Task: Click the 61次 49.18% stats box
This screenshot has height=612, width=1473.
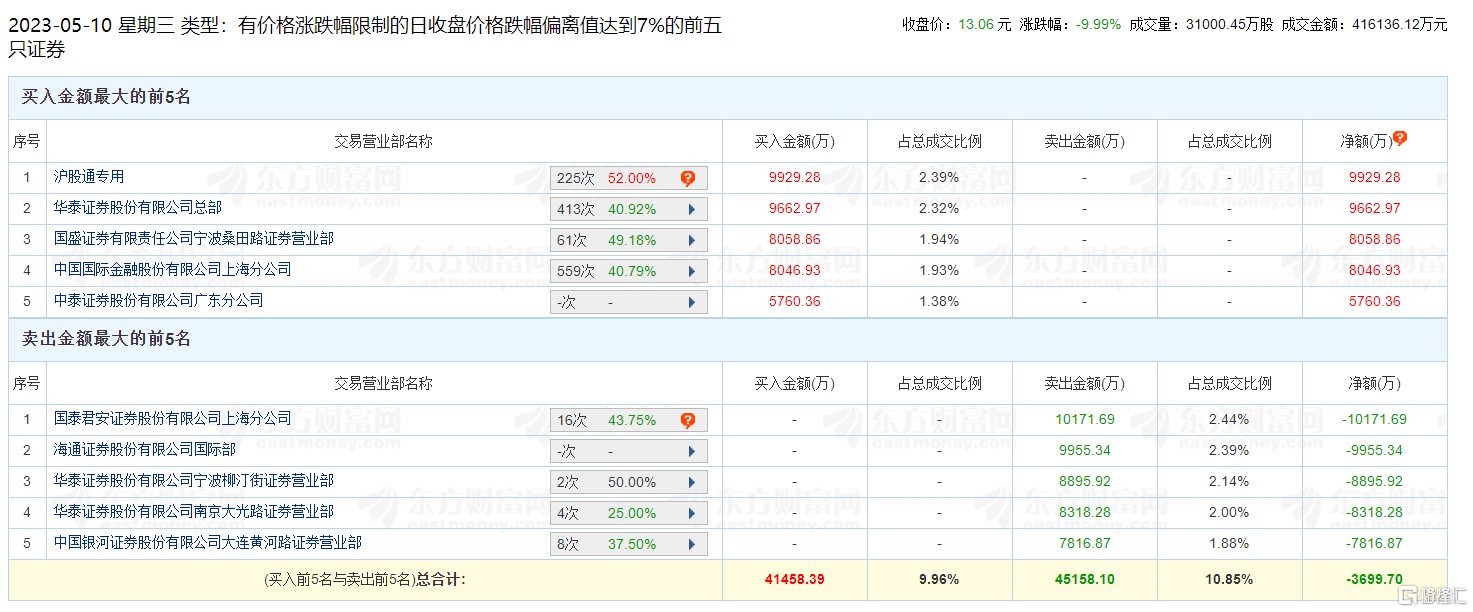Action: pyautogui.click(x=629, y=241)
